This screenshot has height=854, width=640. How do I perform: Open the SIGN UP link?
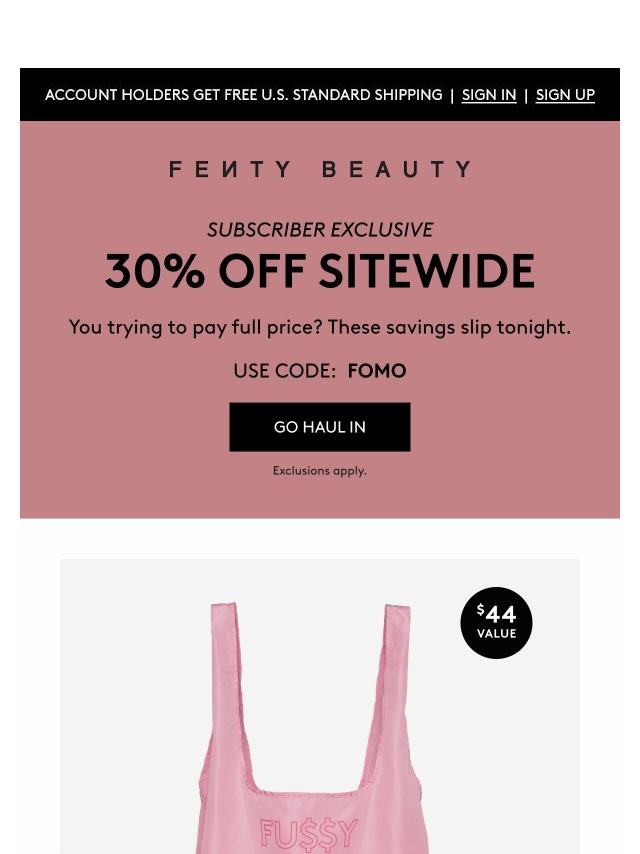click(x=565, y=95)
